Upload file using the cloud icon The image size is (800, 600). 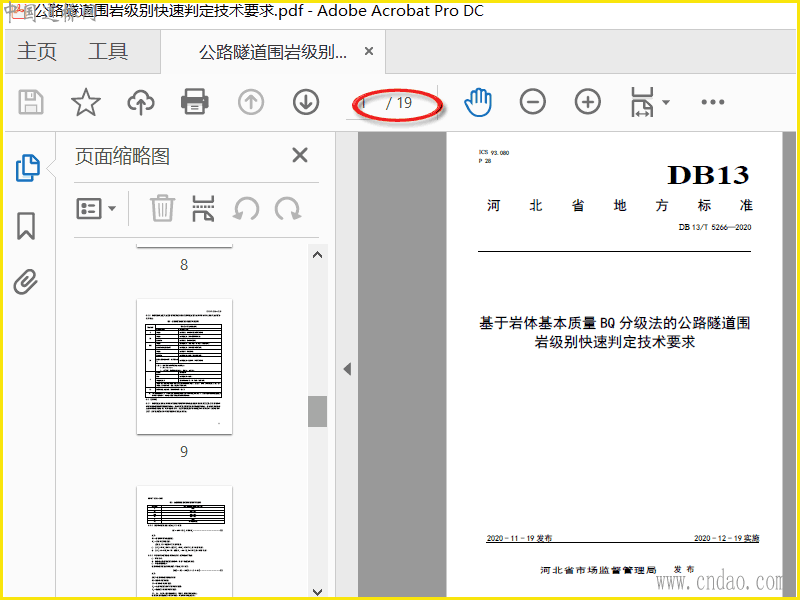tap(141, 102)
